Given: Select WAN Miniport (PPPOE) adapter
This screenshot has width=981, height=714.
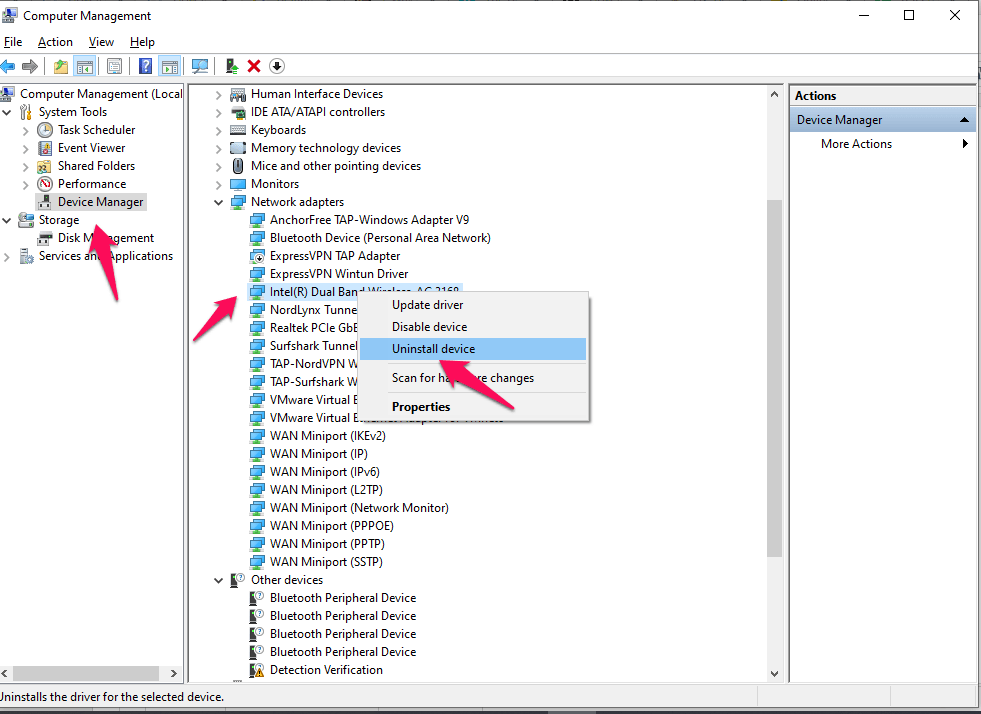Looking at the screenshot, I should (x=332, y=526).
